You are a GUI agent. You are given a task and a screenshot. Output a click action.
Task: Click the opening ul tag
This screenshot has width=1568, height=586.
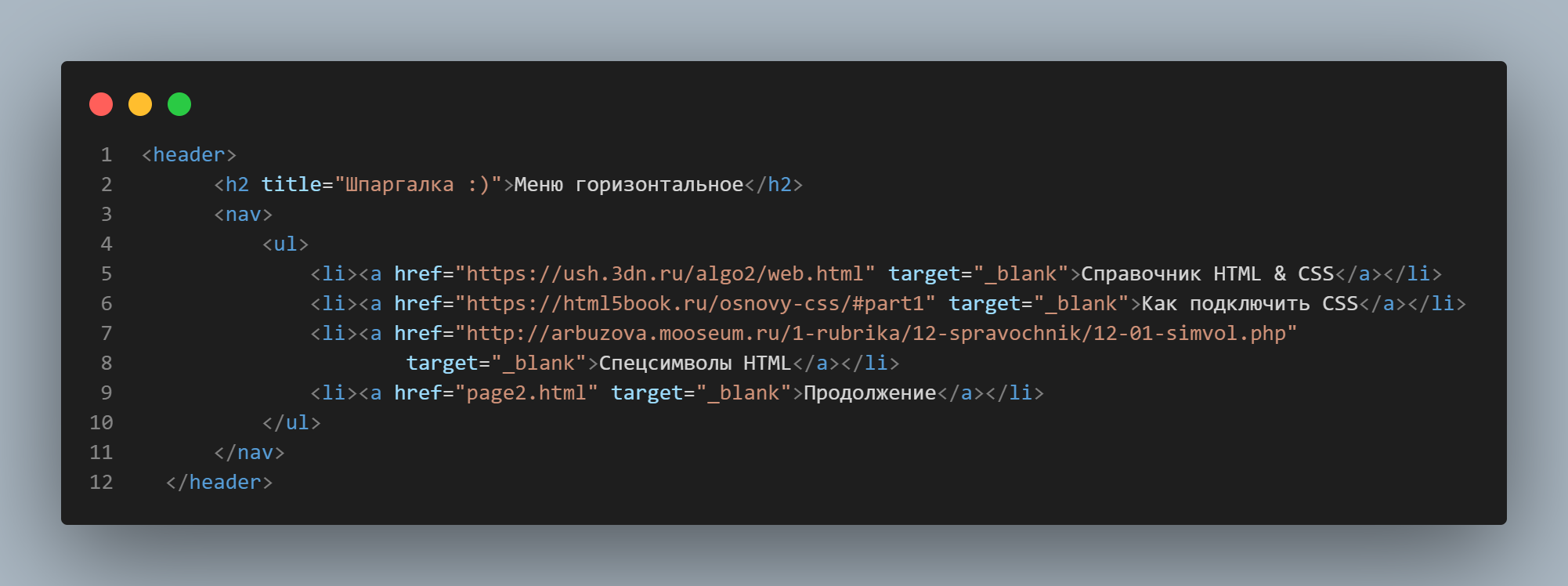pos(285,244)
